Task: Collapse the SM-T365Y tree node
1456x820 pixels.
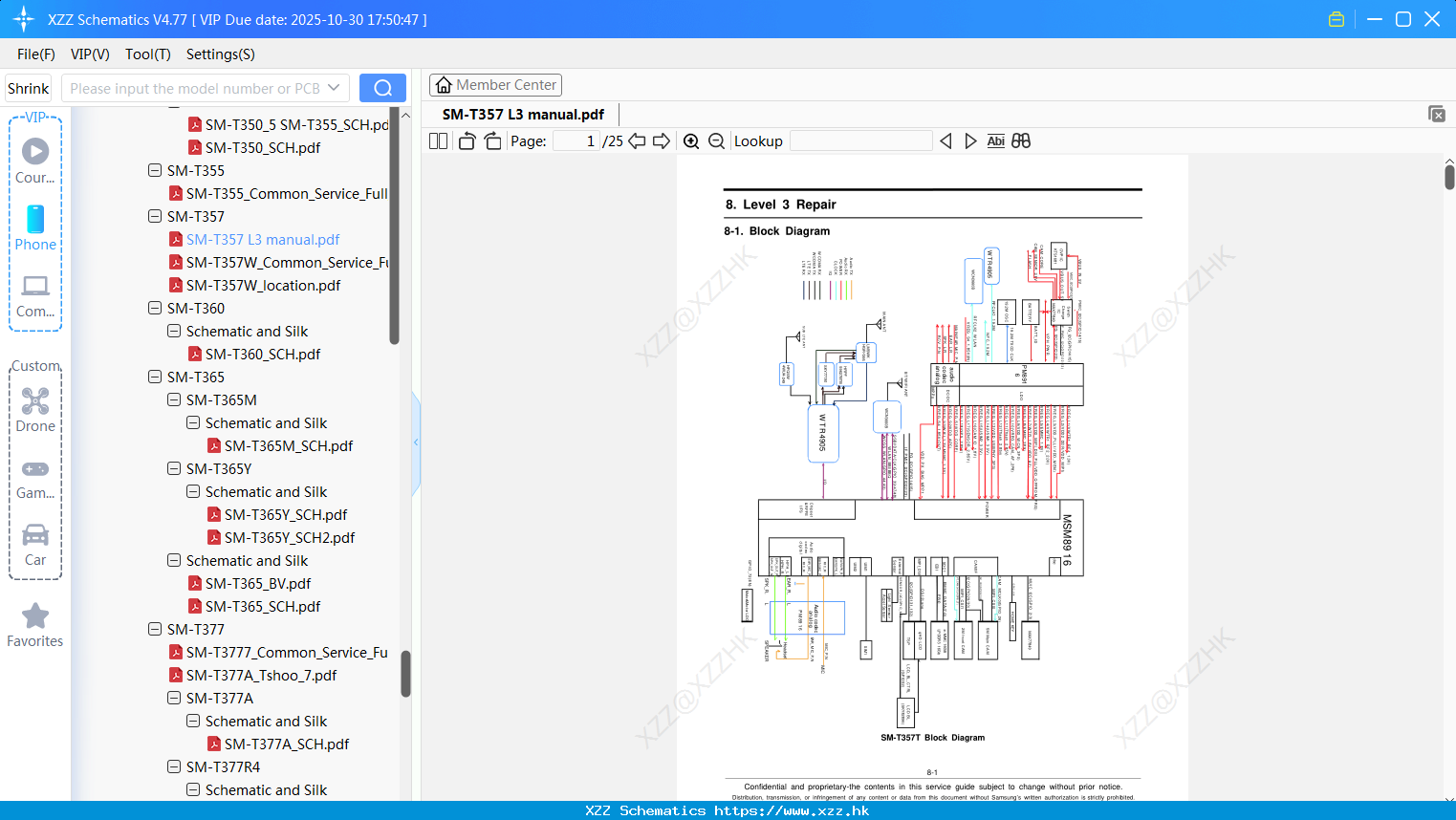Action: click(x=174, y=469)
